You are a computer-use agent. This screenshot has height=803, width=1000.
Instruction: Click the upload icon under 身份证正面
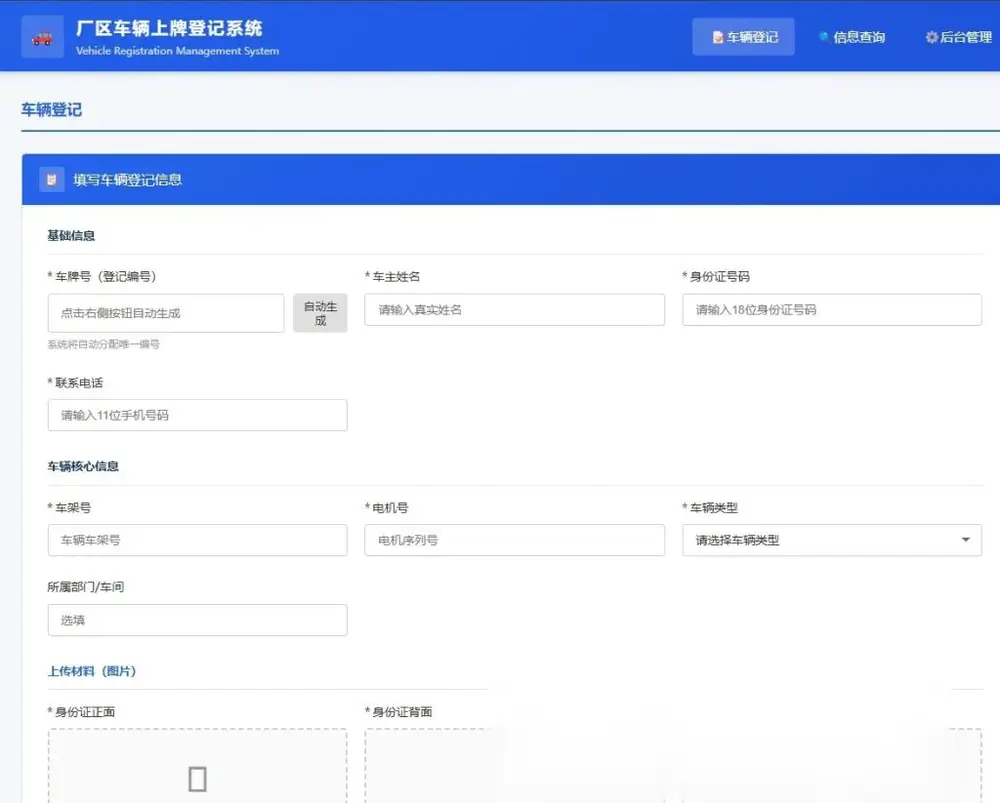coord(198,779)
